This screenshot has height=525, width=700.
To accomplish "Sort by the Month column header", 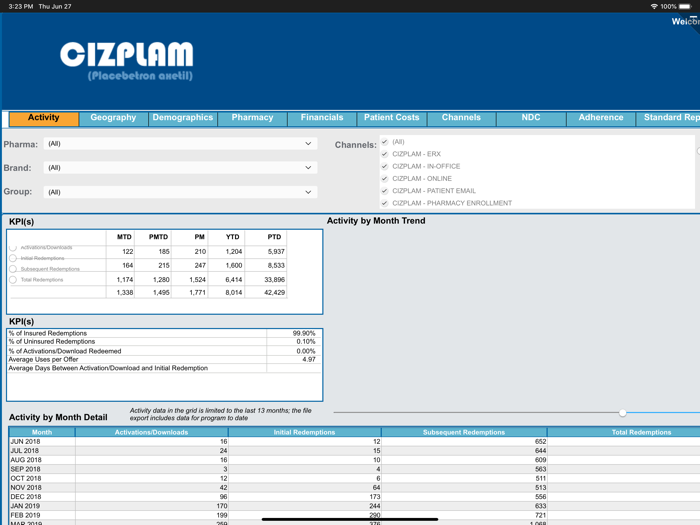I will coord(42,432).
